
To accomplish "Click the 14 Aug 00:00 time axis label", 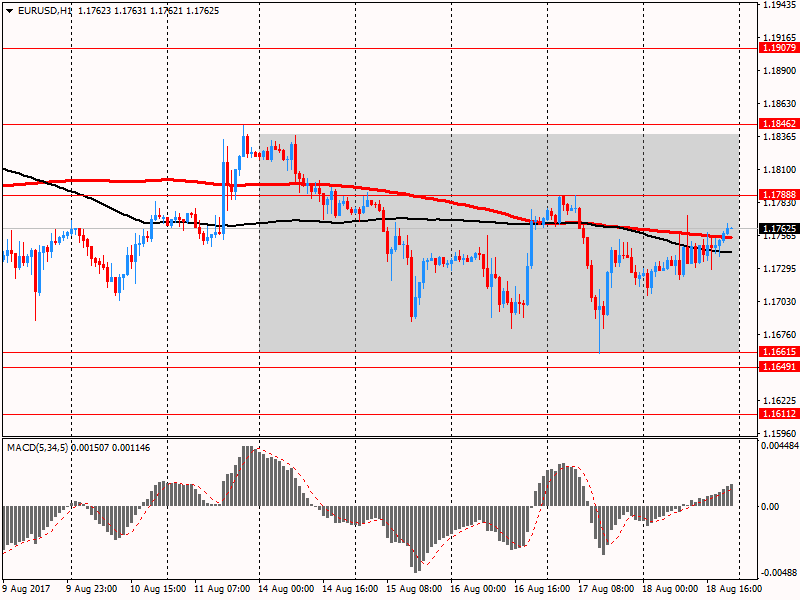I will (x=286, y=589).
